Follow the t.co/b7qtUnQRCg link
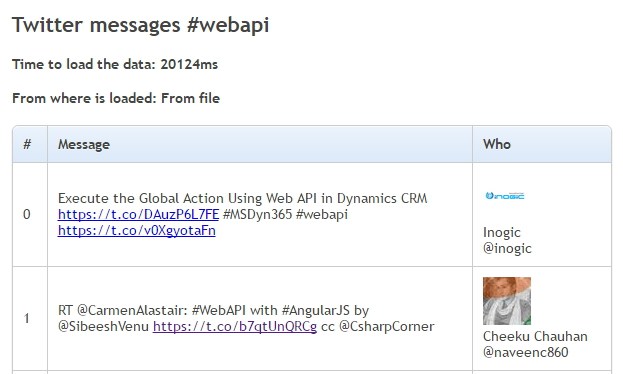This screenshot has width=623, height=374. pyautogui.click(x=235, y=326)
